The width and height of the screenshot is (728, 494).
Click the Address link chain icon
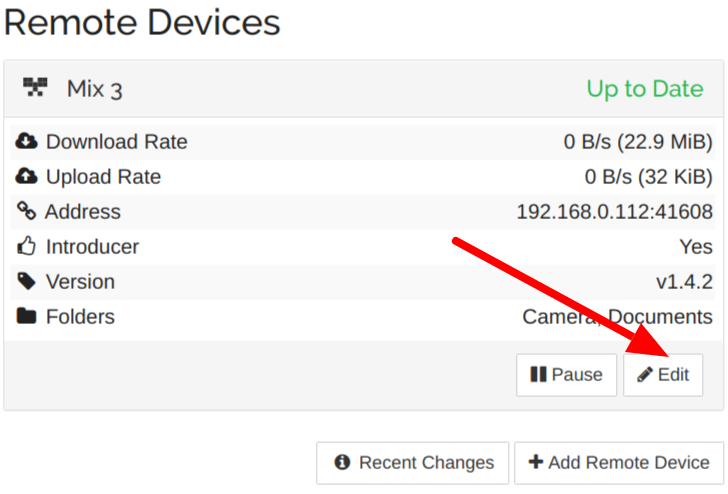(26, 211)
